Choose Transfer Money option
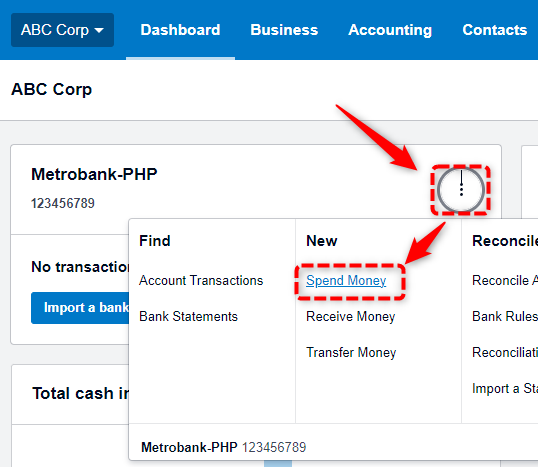This screenshot has width=538, height=467. [x=351, y=352]
